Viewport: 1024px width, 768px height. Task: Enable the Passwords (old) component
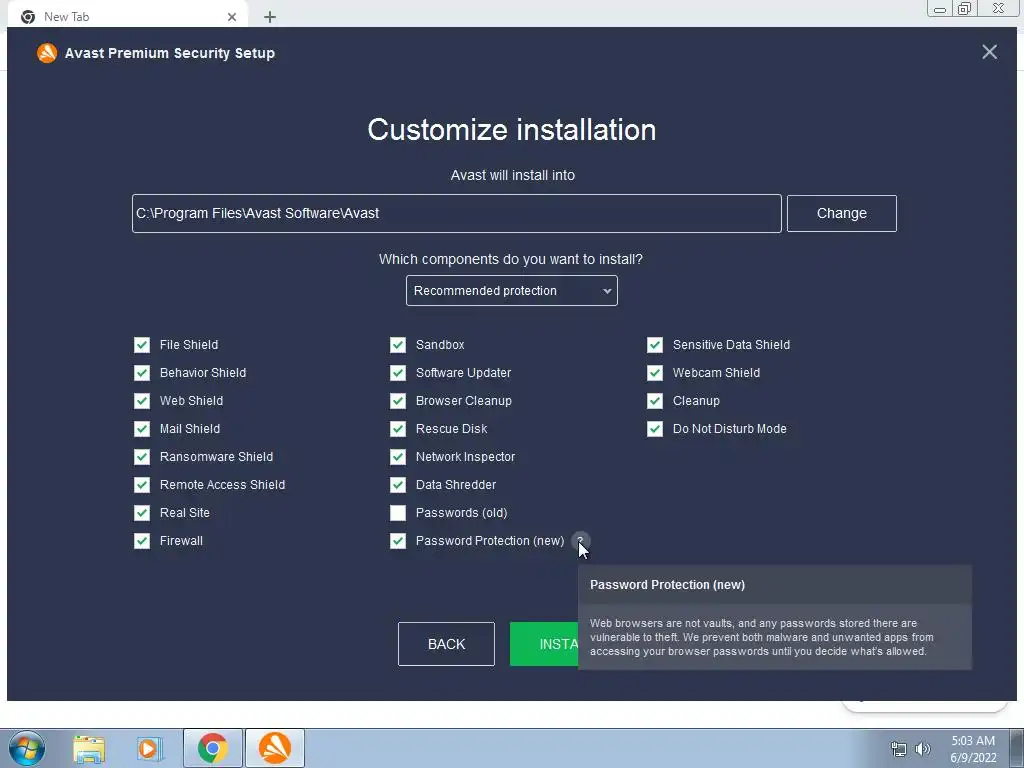[398, 513]
